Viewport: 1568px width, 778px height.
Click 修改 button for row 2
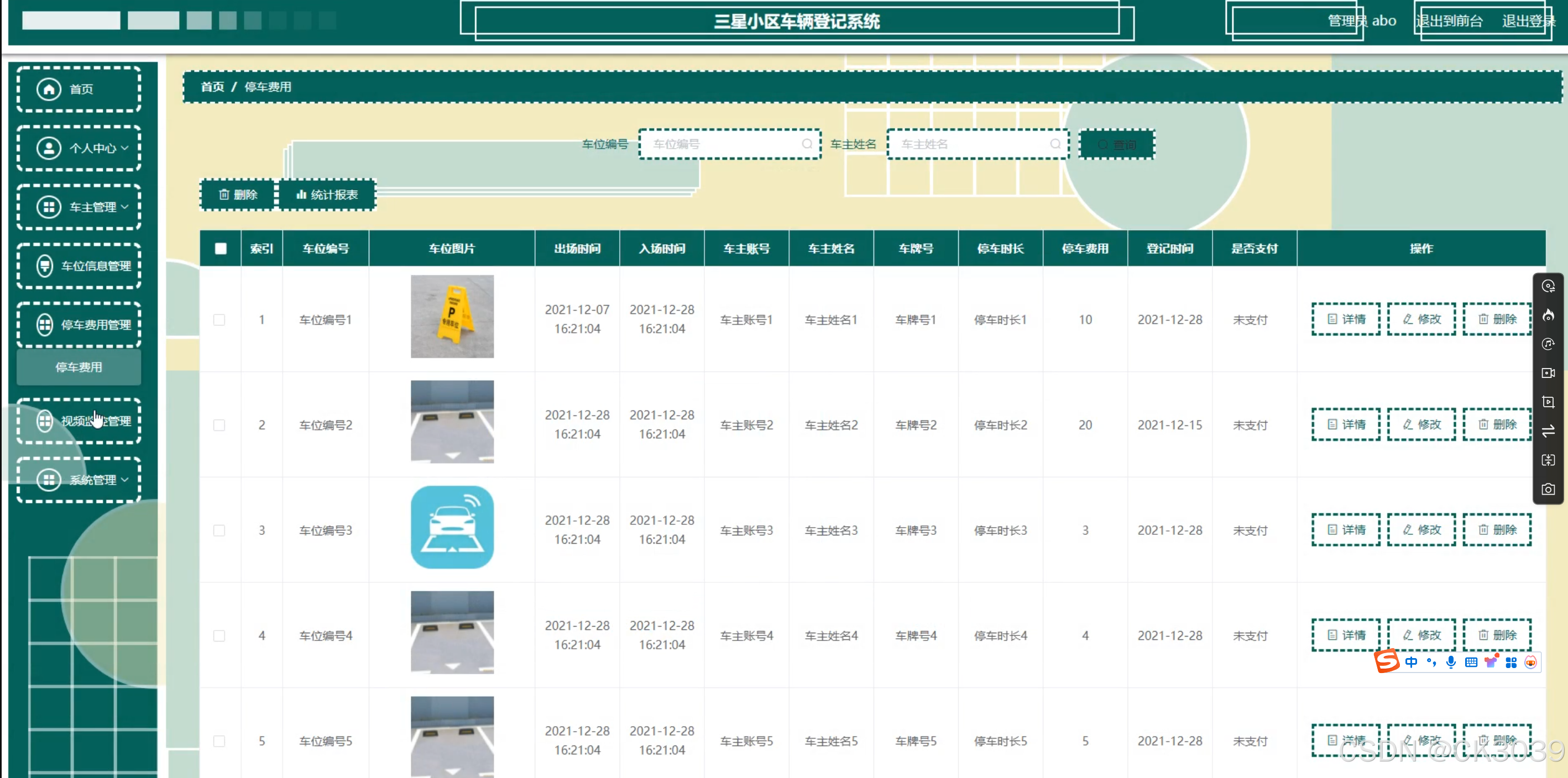coord(1421,424)
